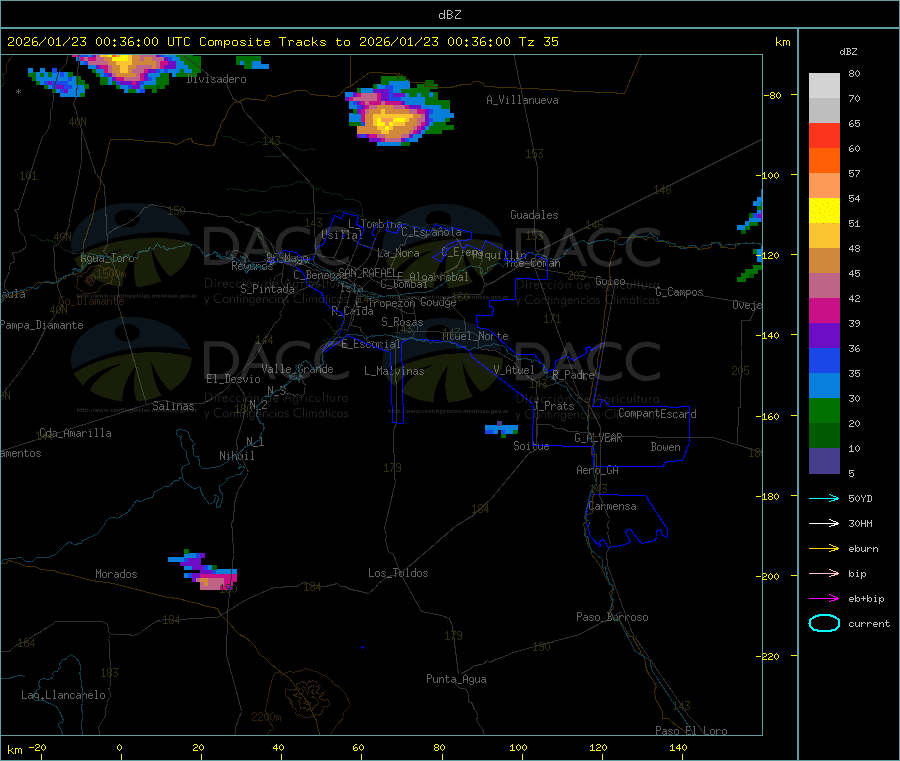Image resolution: width=900 pixels, height=761 pixels.
Task: Click the E_Escorial map label
Action: (371, 344)
